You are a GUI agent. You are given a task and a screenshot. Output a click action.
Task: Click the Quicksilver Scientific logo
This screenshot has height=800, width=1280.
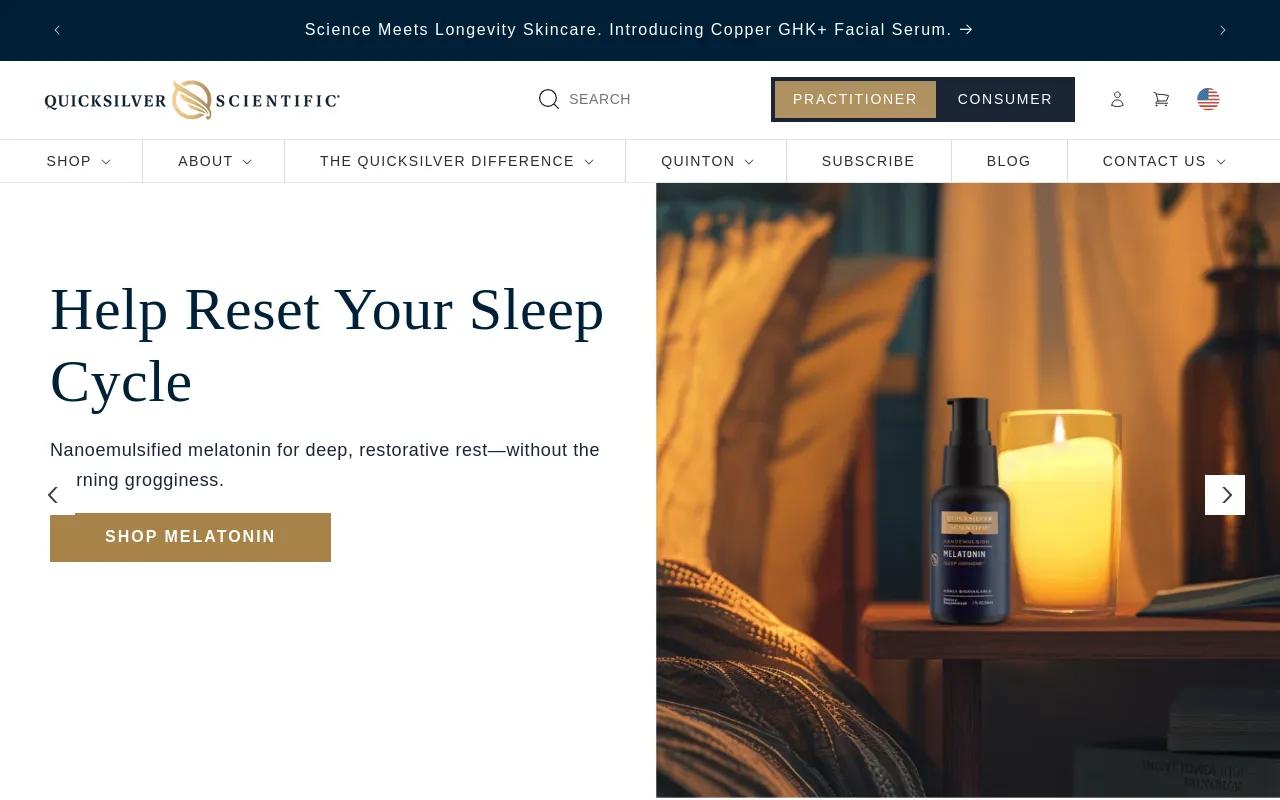[192, 100]
